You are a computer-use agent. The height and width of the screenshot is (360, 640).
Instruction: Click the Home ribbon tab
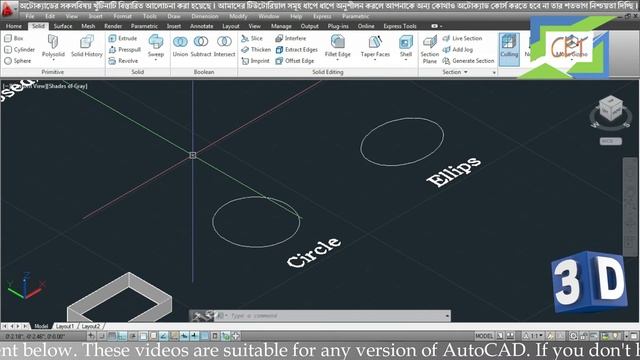(x=14, y=26)
